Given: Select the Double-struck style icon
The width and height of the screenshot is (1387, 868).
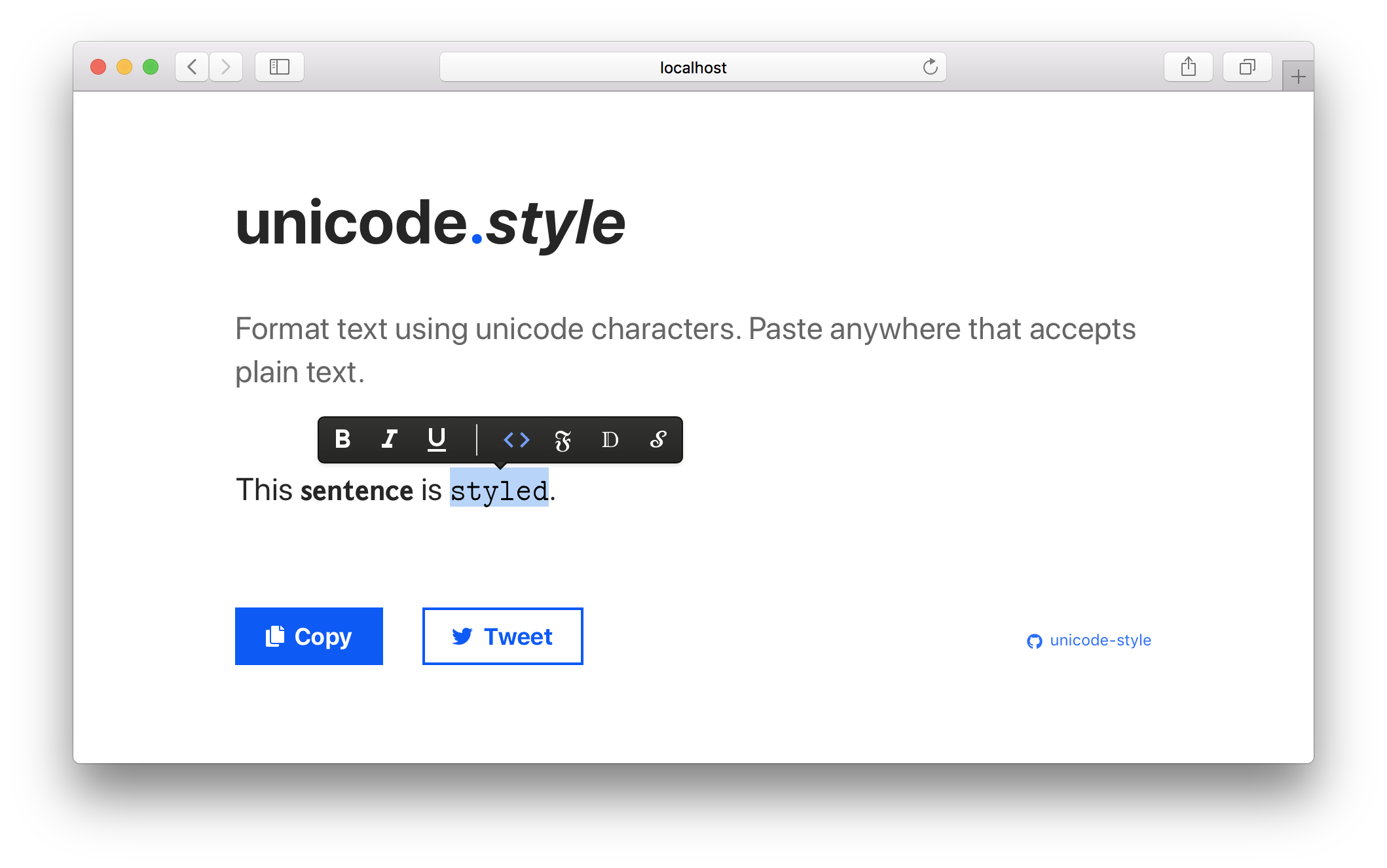Looking at the screenshot, I should pos(609,440).
